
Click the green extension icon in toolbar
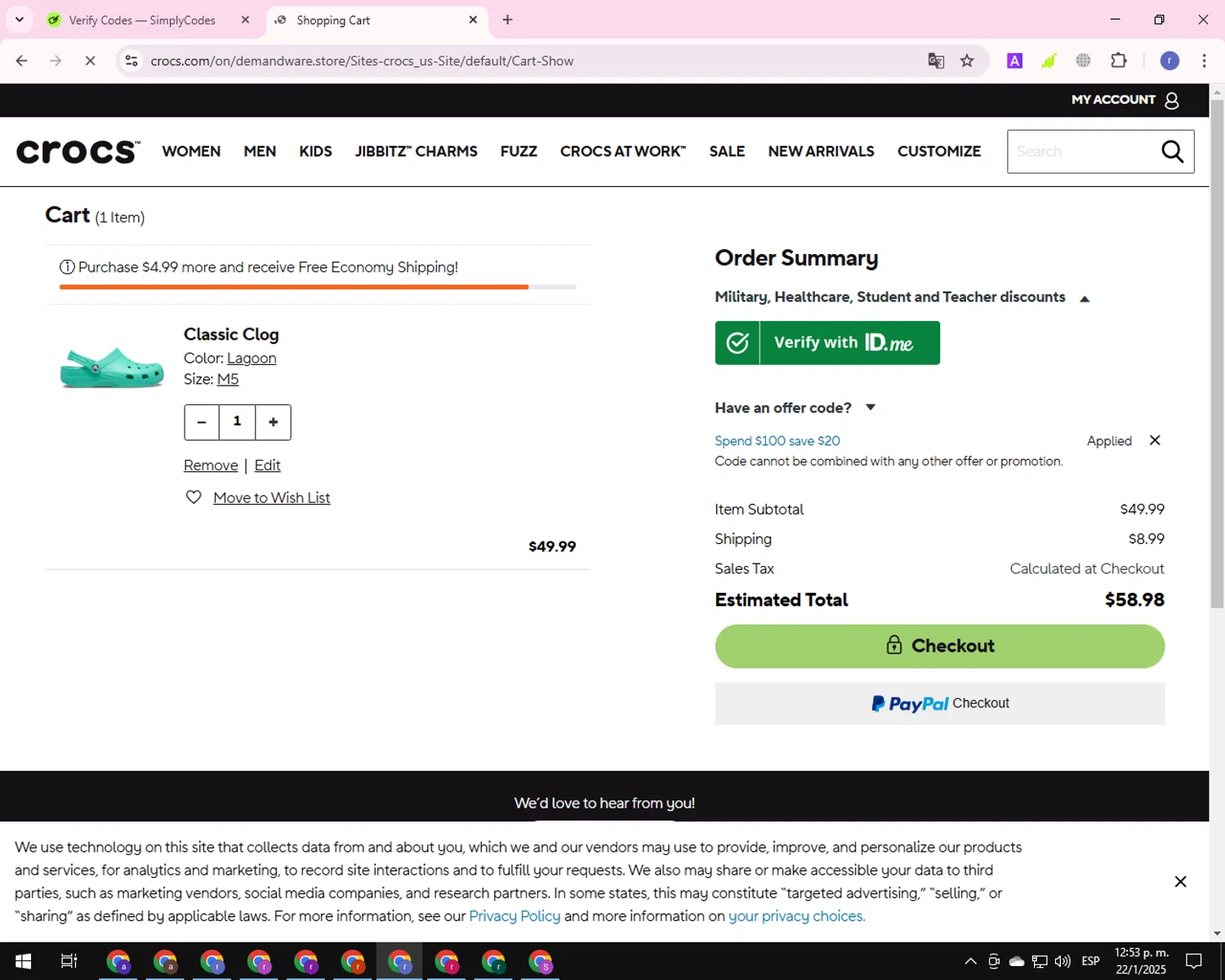pyautogui.click(x=1049, y=60)
